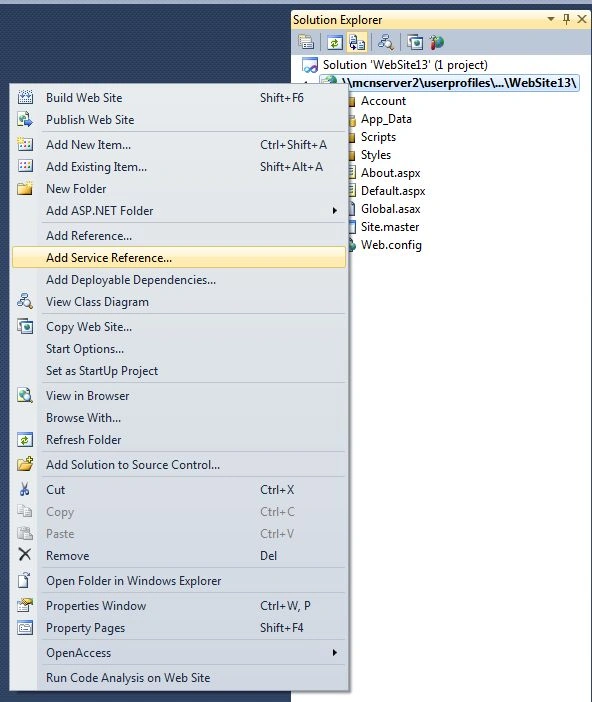Select the Styles folder
Screen dimensions: 592x702
pyautogui.click(x=376, y=155)
